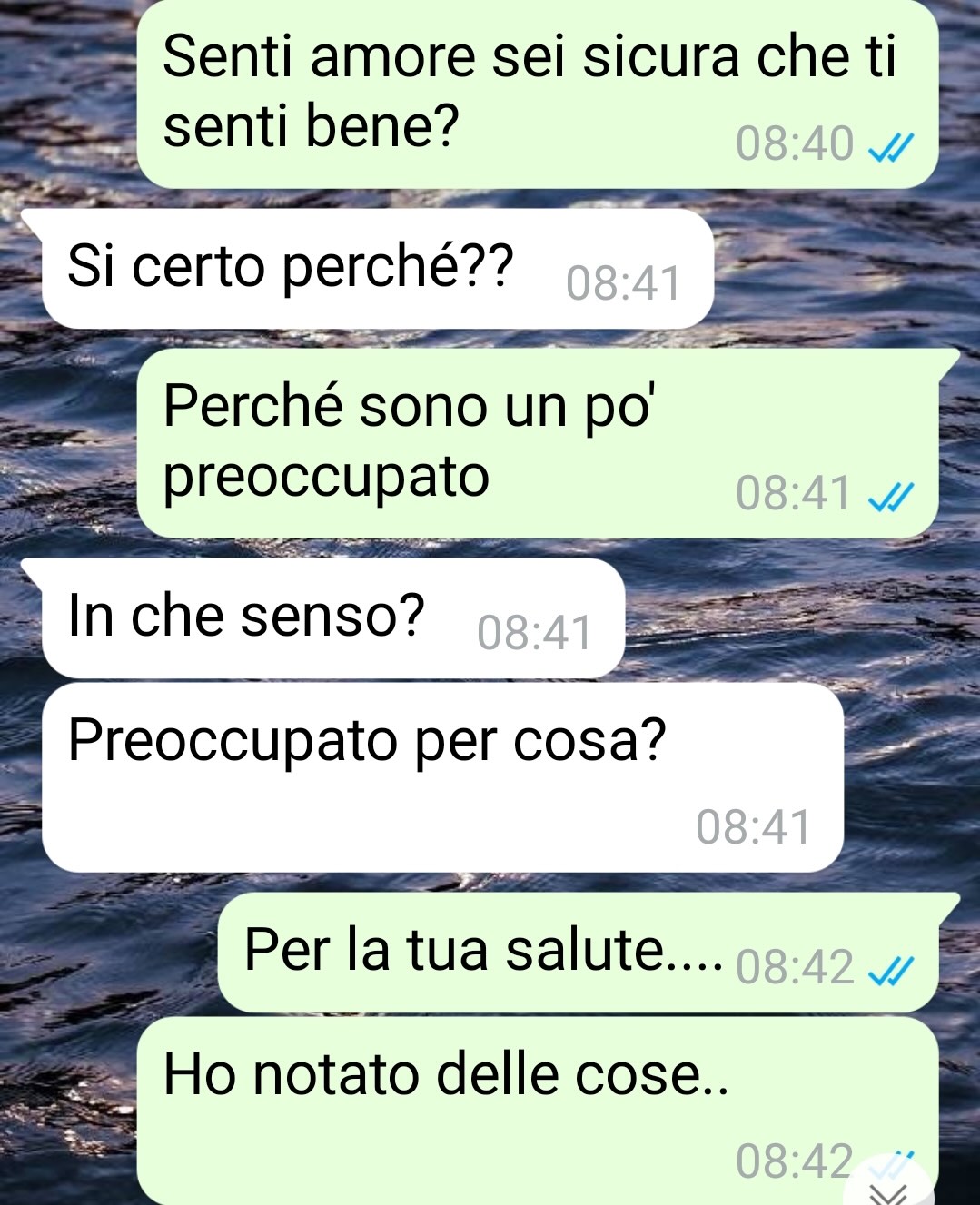980x1205 pixels.
Task: Tap the 'Preoccupato per cosa?' message bubble
Action: point(442,778)
